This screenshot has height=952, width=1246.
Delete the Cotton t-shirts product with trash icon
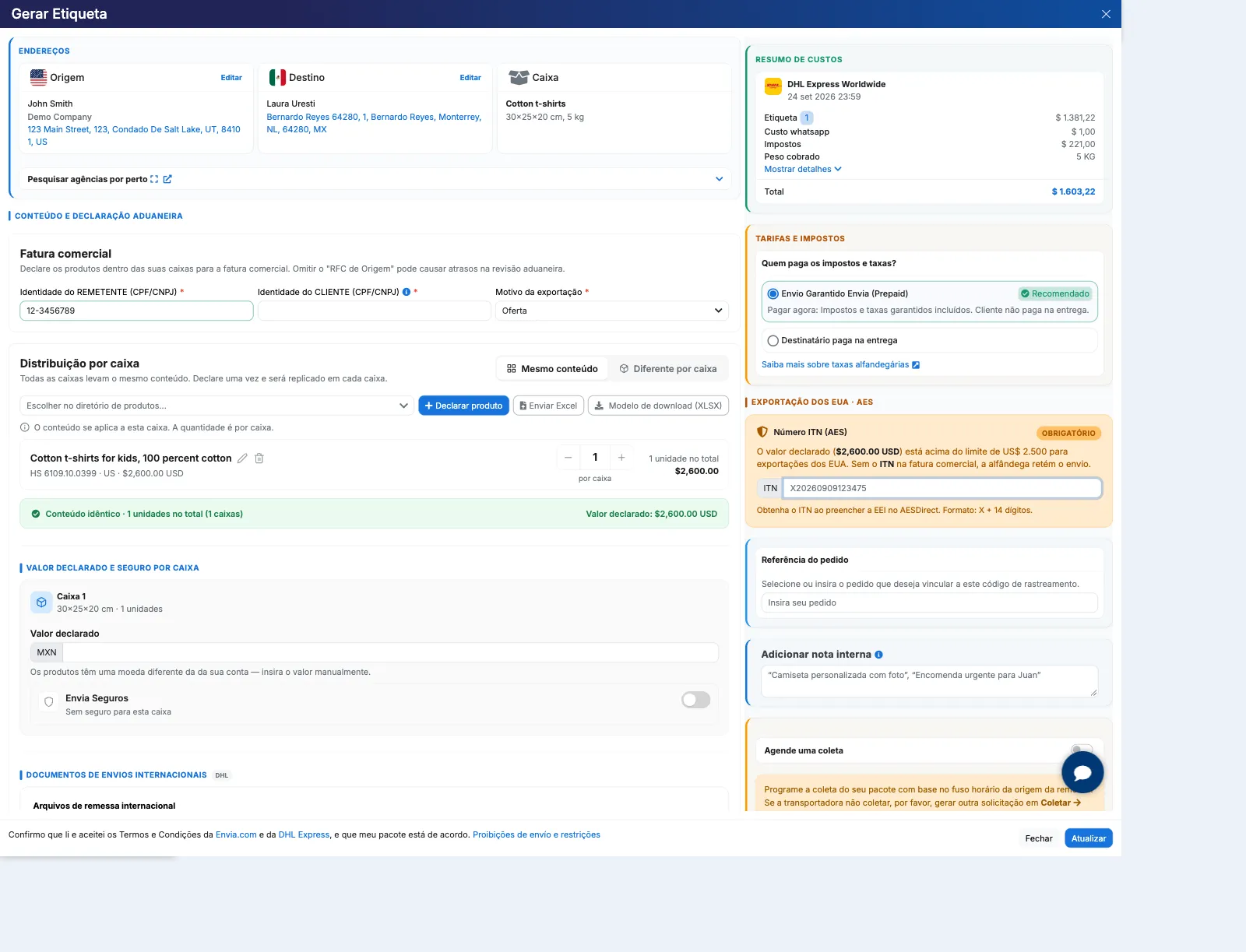coord(259,458)
